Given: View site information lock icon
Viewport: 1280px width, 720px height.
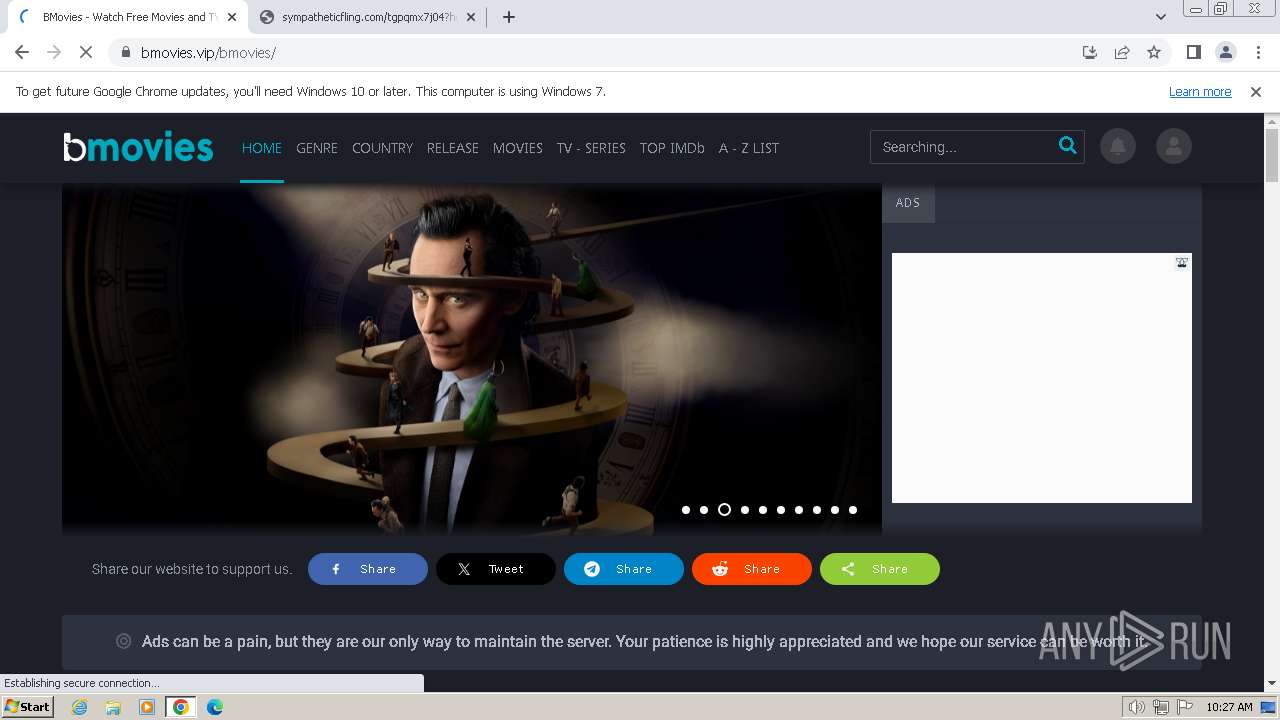Looking at the screenshot, I should pyautogui.click(x=125, y=52).
